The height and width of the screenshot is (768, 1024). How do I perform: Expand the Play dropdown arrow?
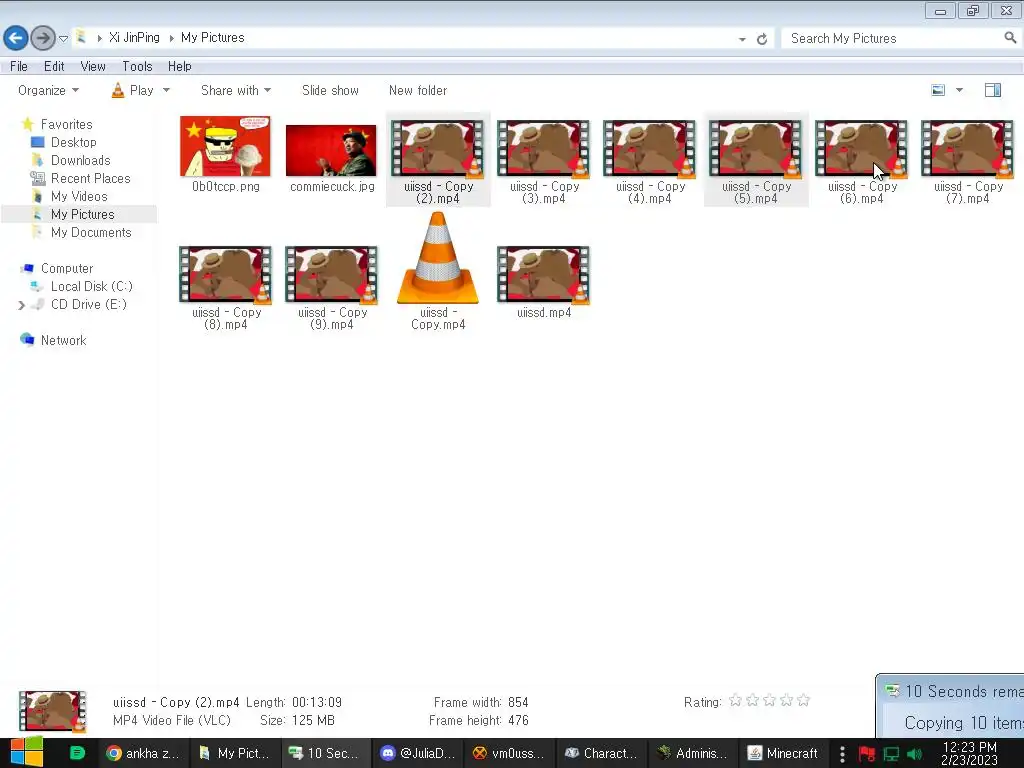pos(166,91)
